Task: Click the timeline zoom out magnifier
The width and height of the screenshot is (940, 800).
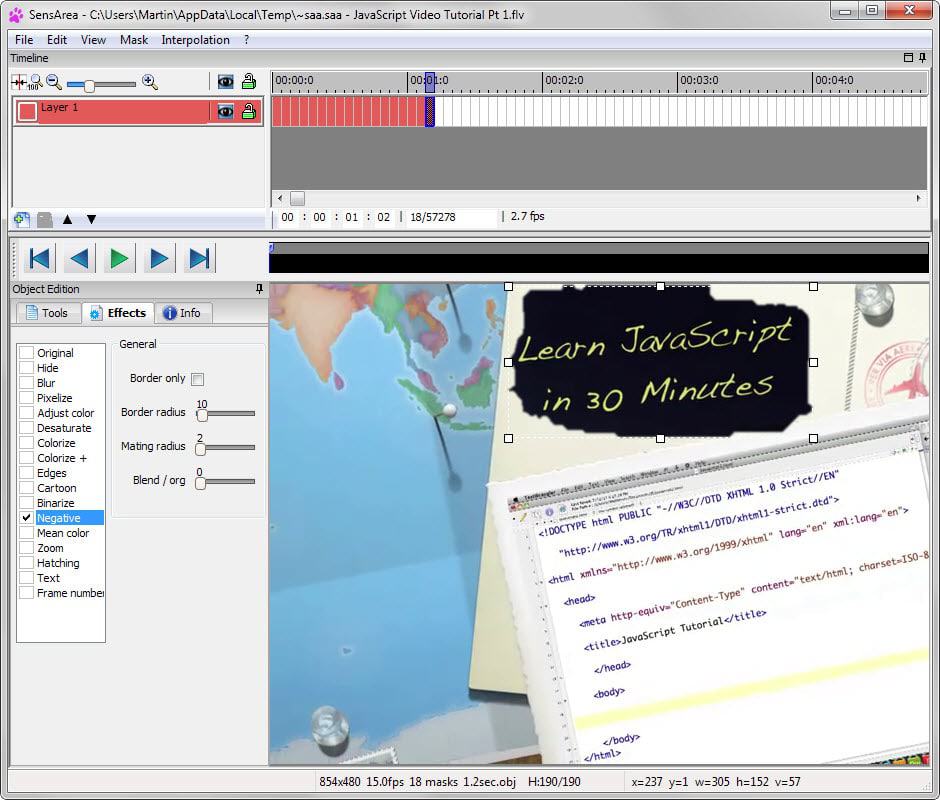Action: (54, 83)
